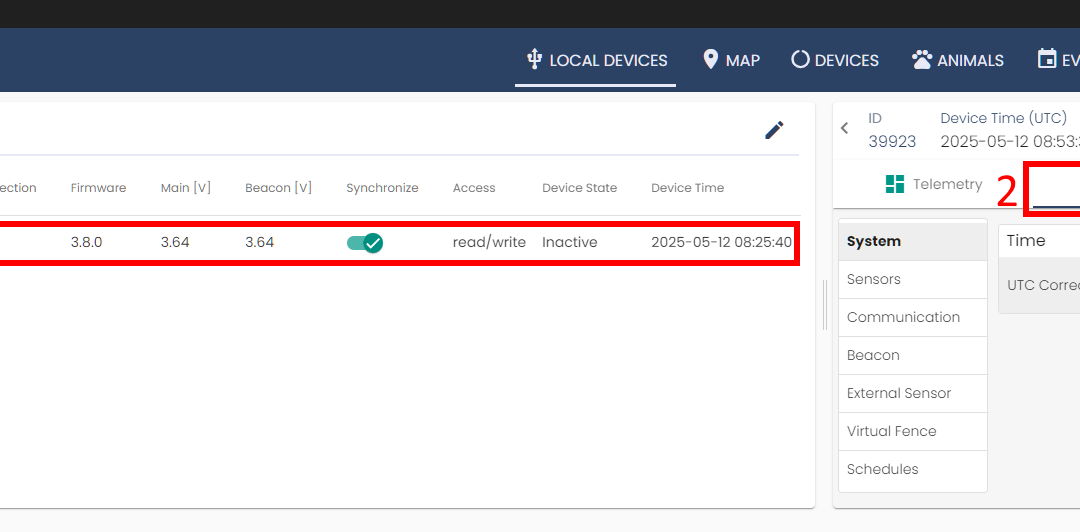This screenshot has height=532, width=1080.
Task: Go to Communication settings
Action: coord(912,317)
